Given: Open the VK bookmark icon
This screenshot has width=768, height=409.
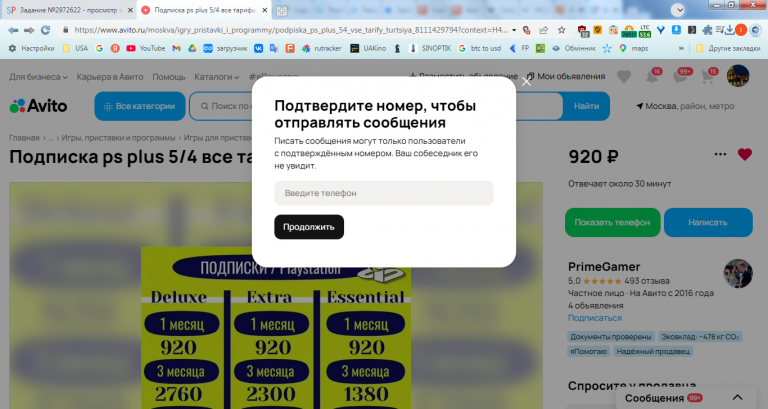Looking at the screenshot, I should click(258, 48).
